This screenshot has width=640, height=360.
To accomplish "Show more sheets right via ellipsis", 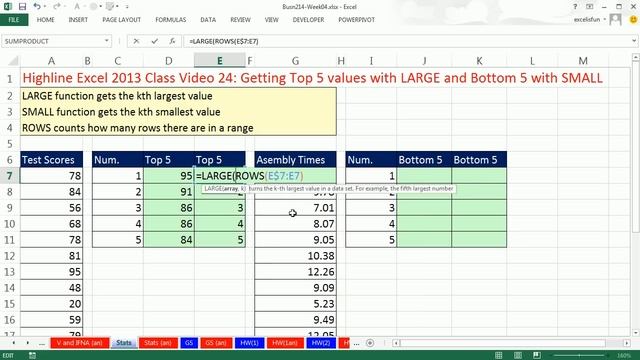I will click(x=356, y=343).
